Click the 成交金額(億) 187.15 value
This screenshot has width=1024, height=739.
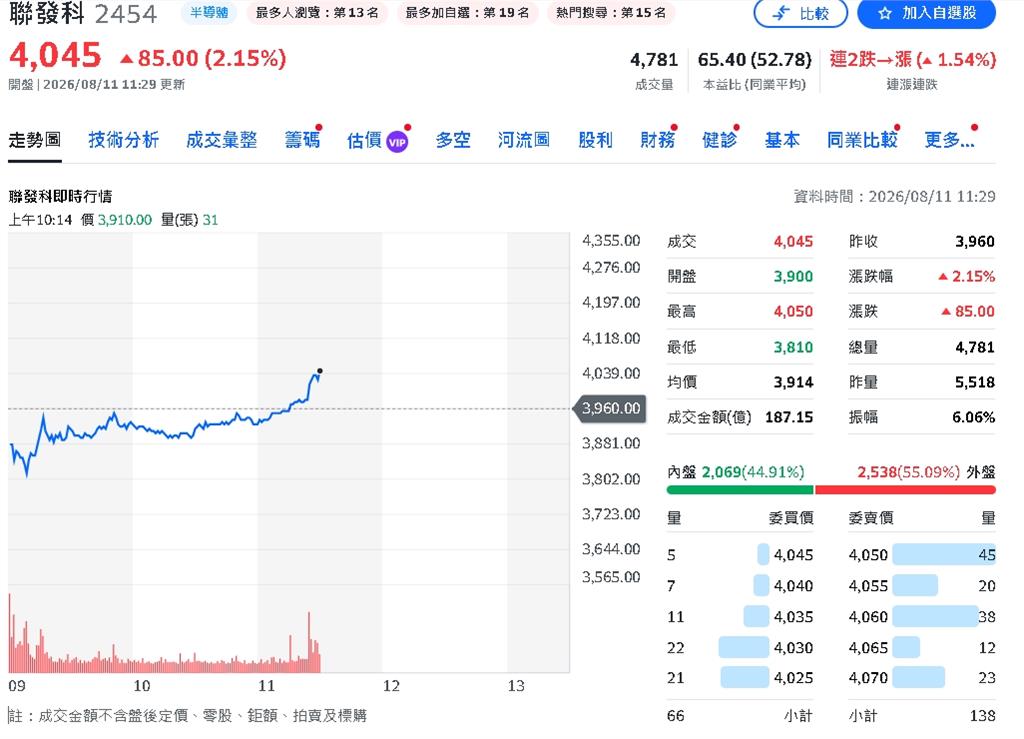pos(789,417)
